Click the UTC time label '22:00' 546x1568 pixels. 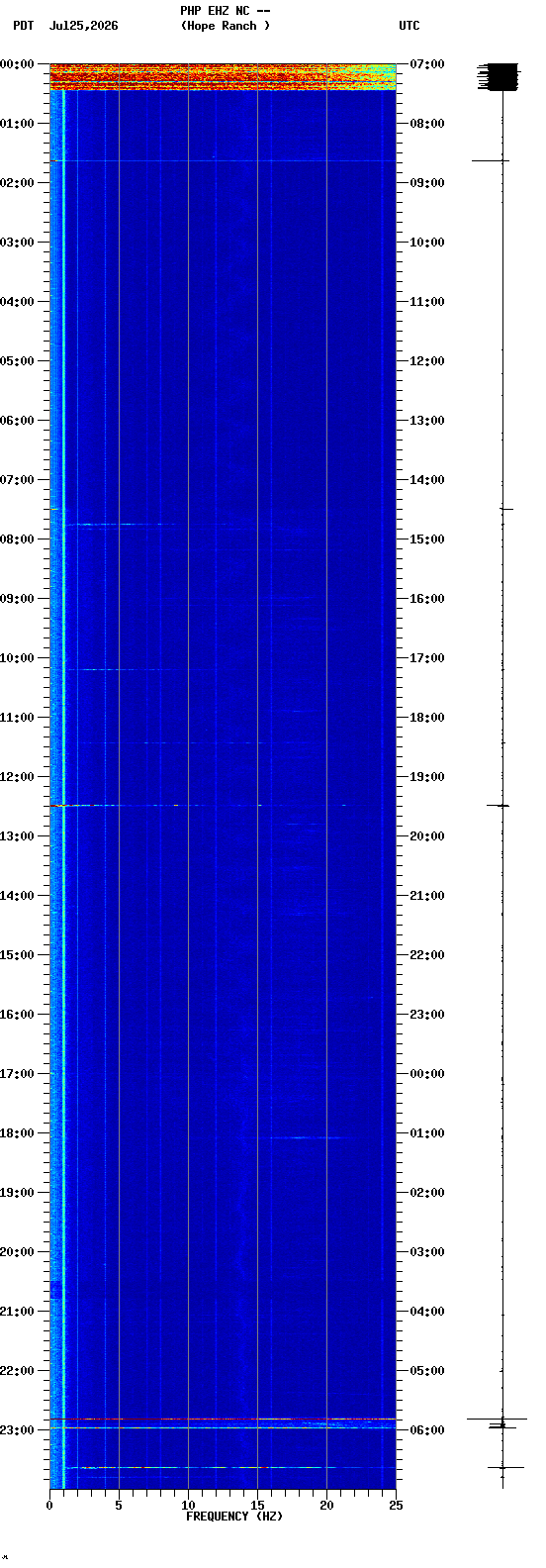(x=427, y=955)
